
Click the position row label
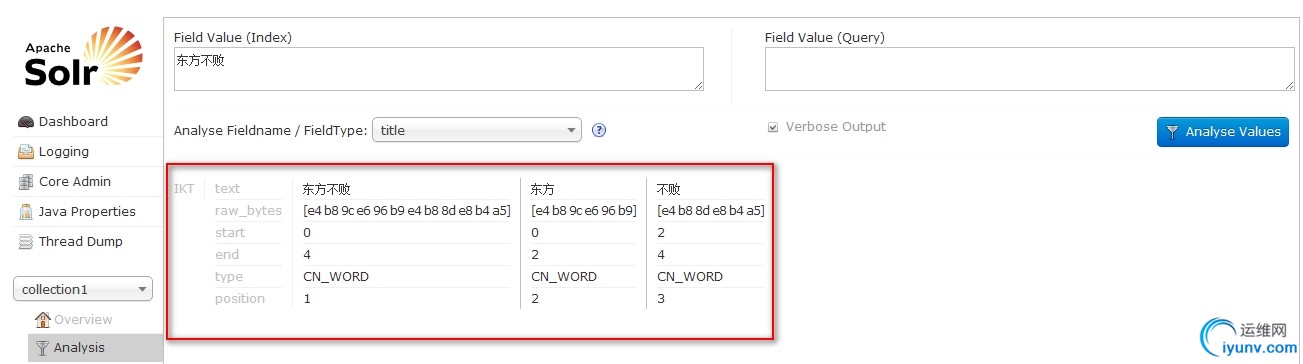pos(240,299)
